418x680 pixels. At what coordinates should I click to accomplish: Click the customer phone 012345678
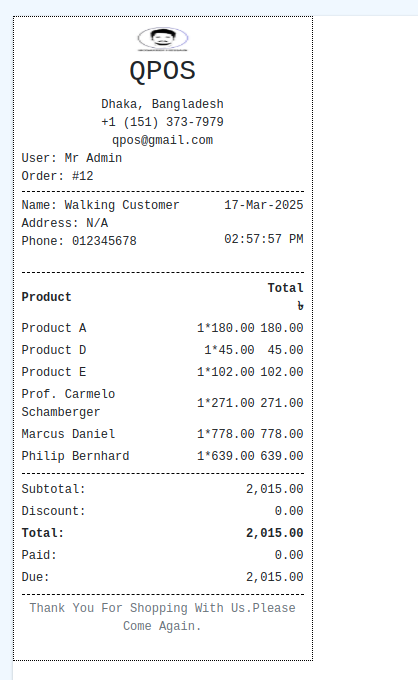(104, 241)
